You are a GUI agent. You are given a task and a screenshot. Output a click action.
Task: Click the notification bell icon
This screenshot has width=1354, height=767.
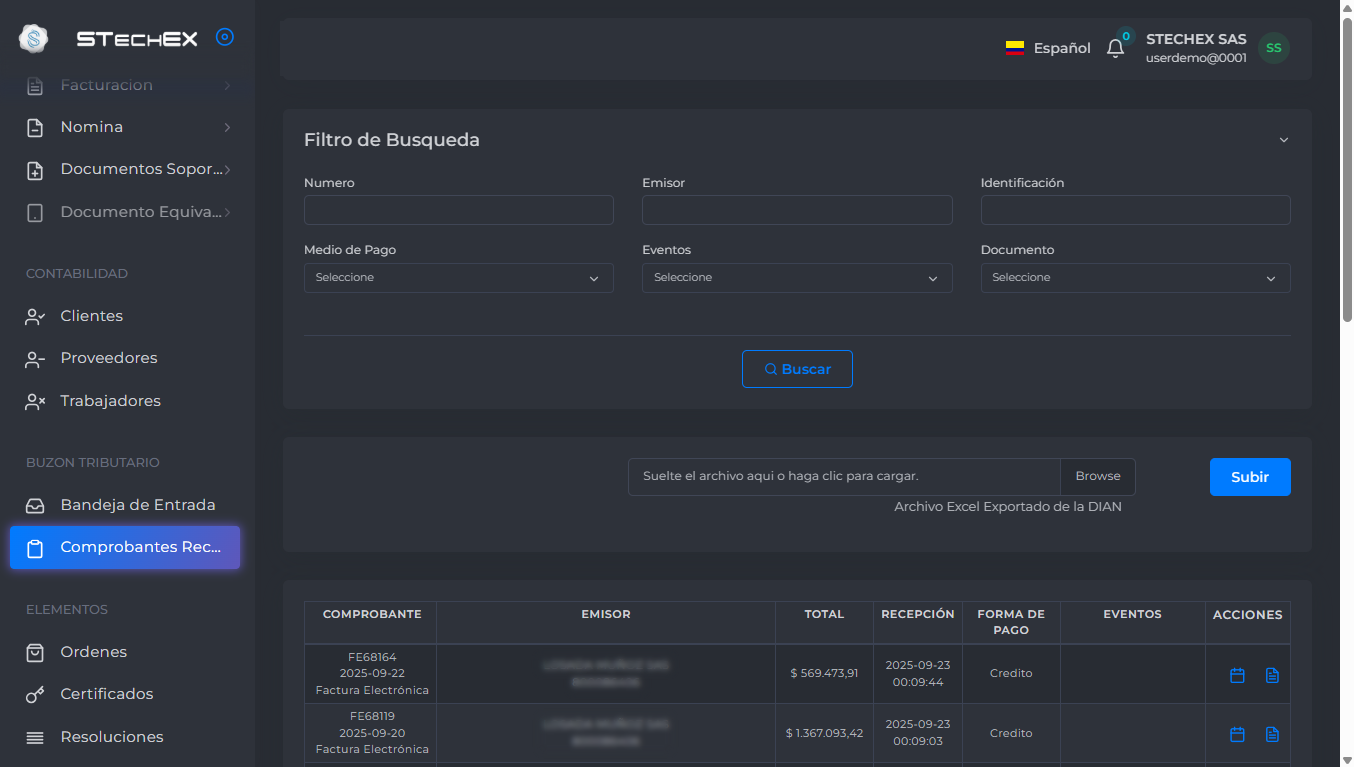pos(1115,48)
